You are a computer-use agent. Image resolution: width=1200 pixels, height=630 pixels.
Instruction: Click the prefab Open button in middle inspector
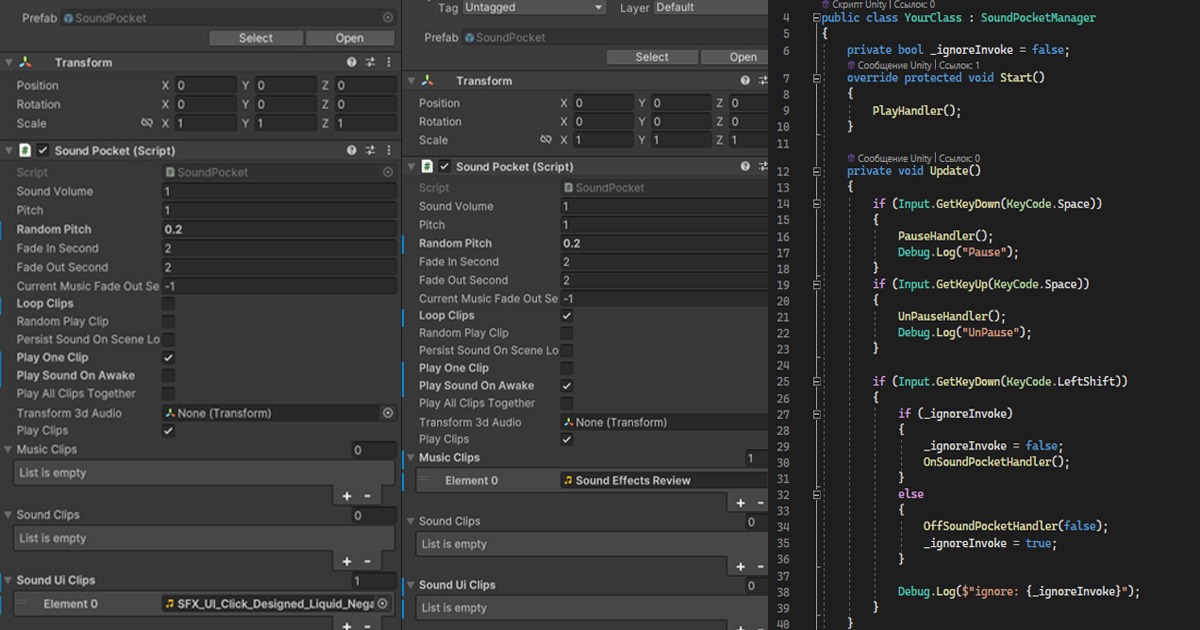pos(743,57)
